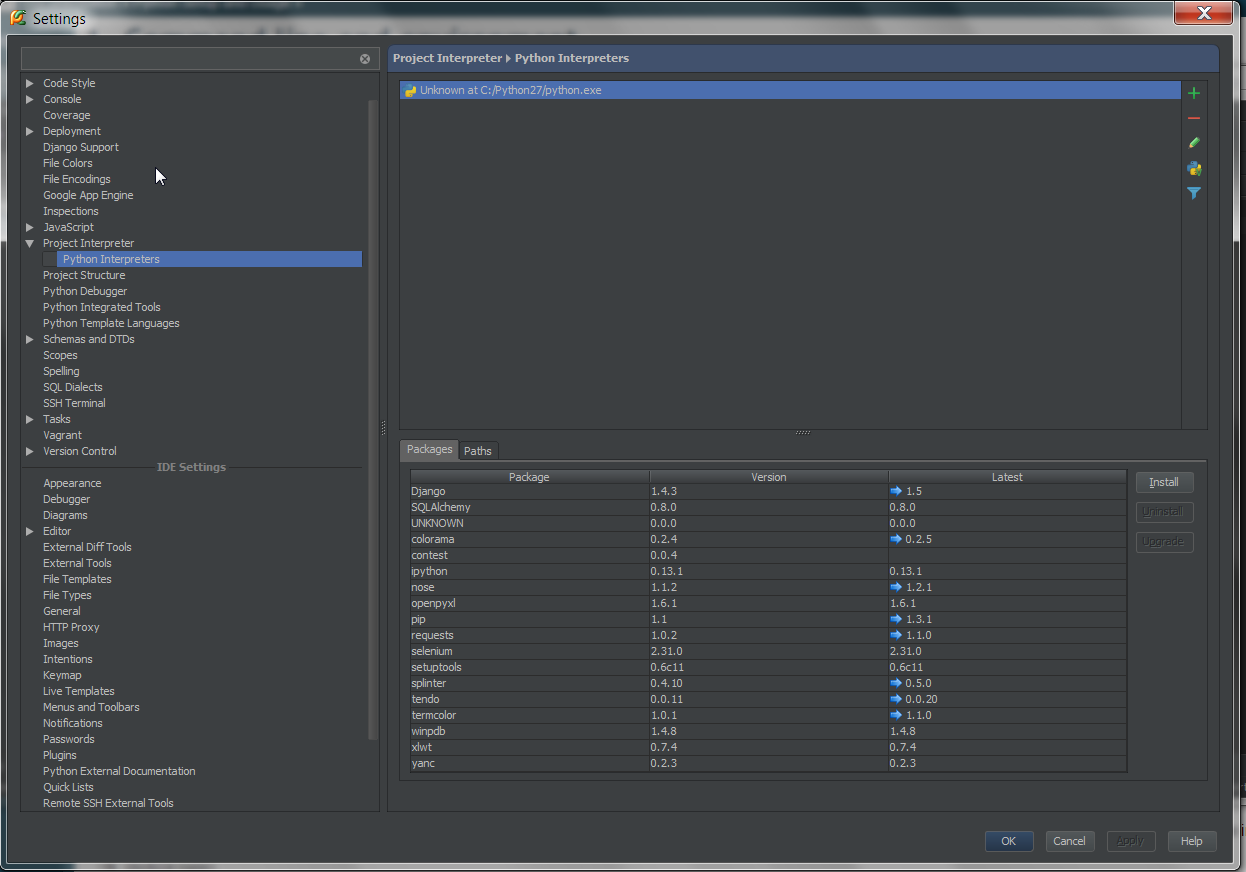The width and height of the screenshot is (1246, 872).
Task: Click the upgrade arrow next to pip 1.3.1
Action: (897, 619)
